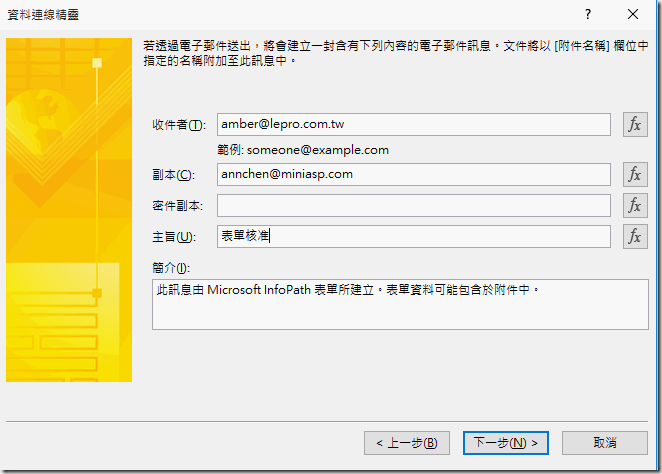This screenshot has width=662, height=474.
Task: Insert a formula for 主旨 using fx
Action: point(634,236)
